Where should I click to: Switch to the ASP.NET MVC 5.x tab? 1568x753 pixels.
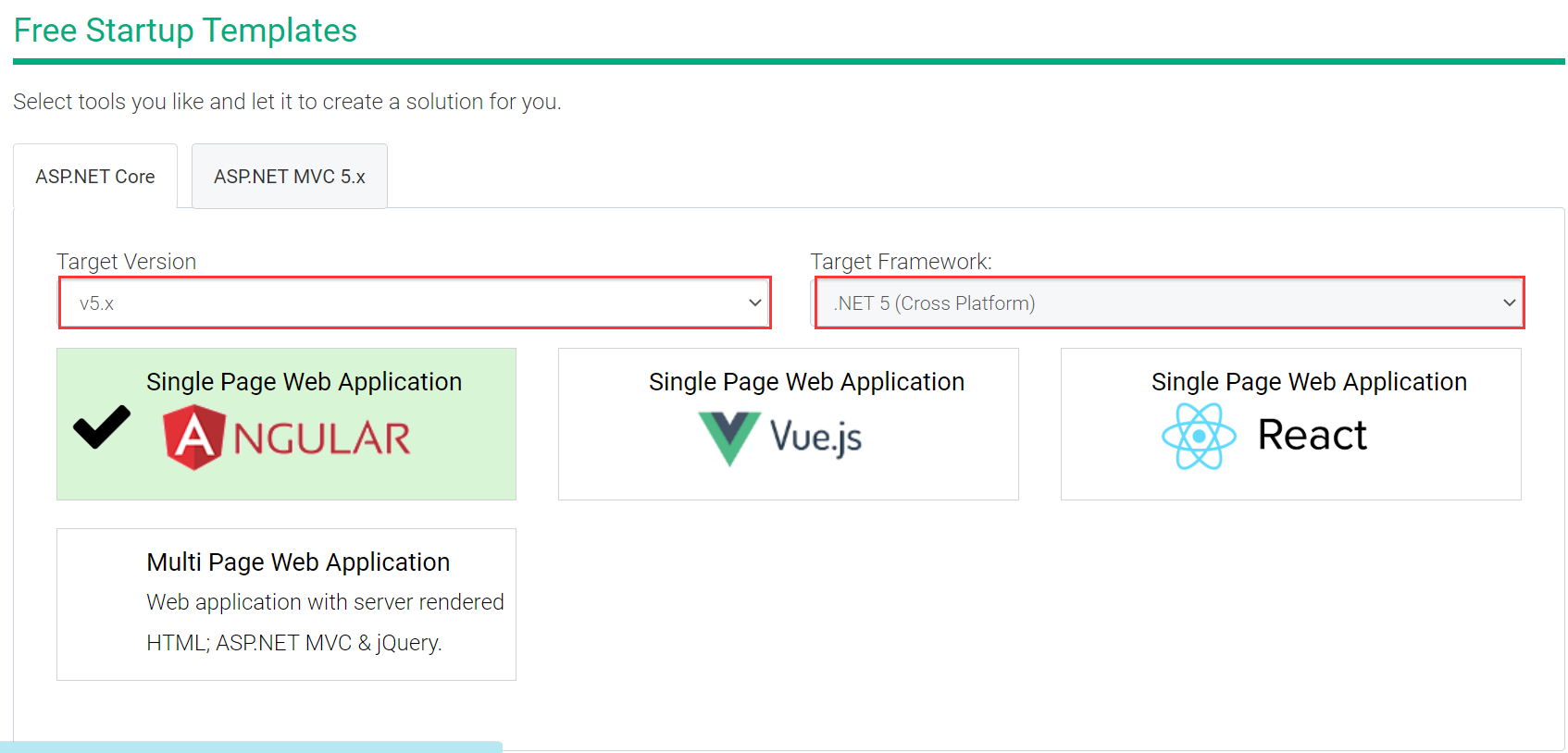[290, 176]
